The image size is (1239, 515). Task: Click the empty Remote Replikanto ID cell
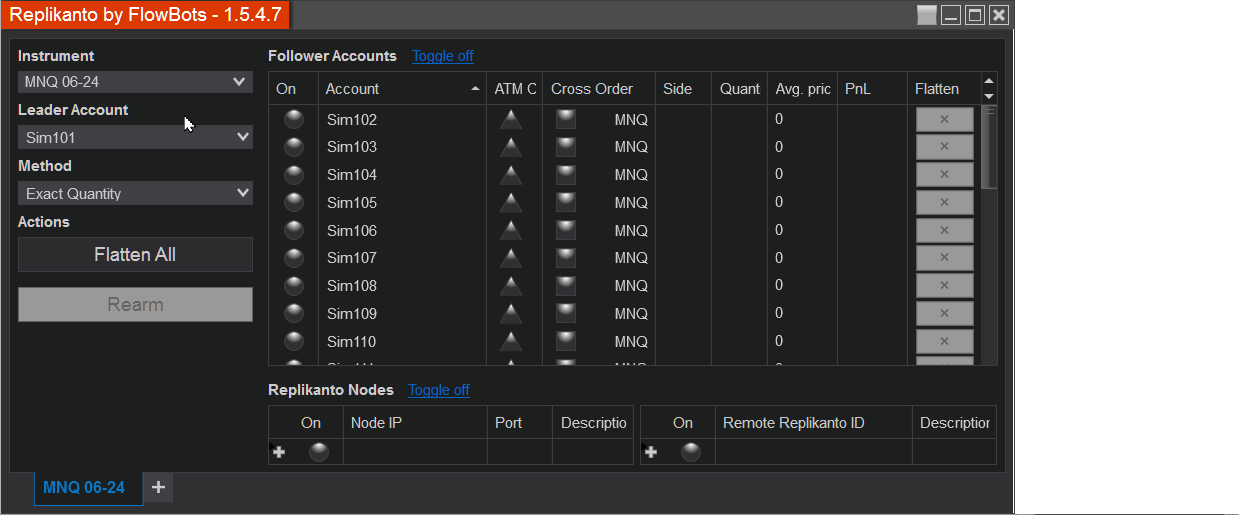(814, 452)
